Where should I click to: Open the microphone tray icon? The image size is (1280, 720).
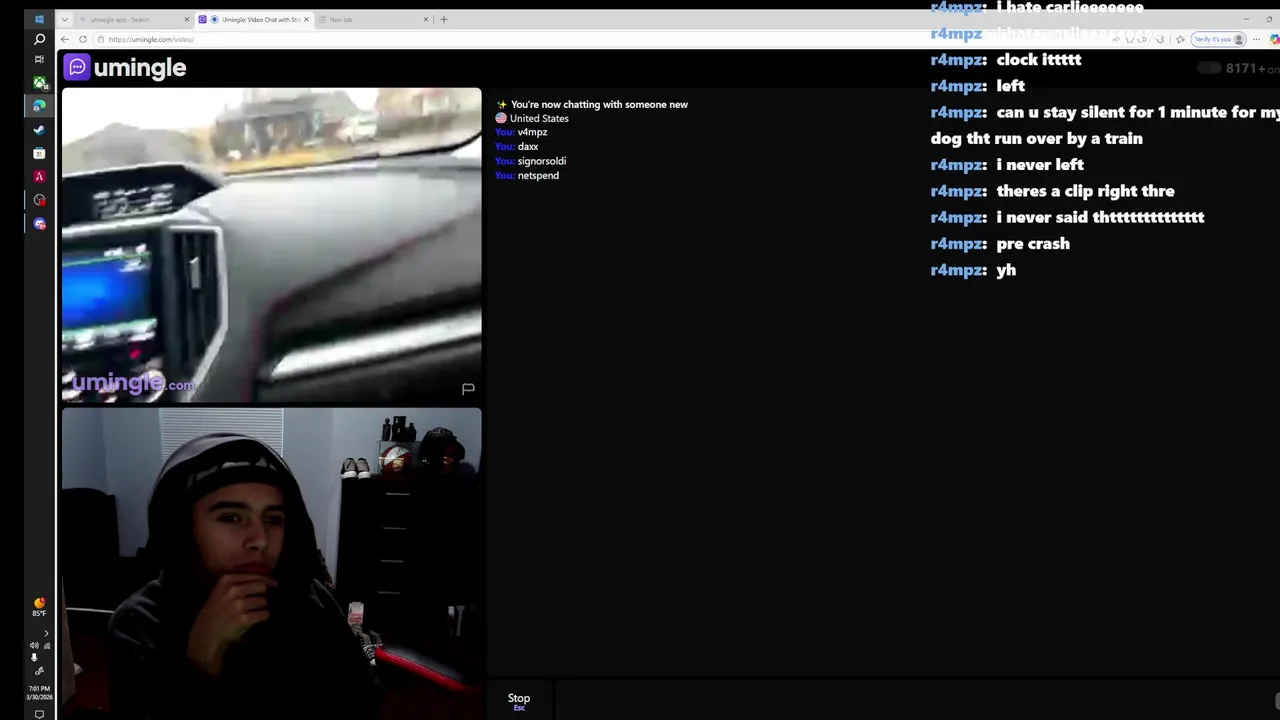pos(34,658)
